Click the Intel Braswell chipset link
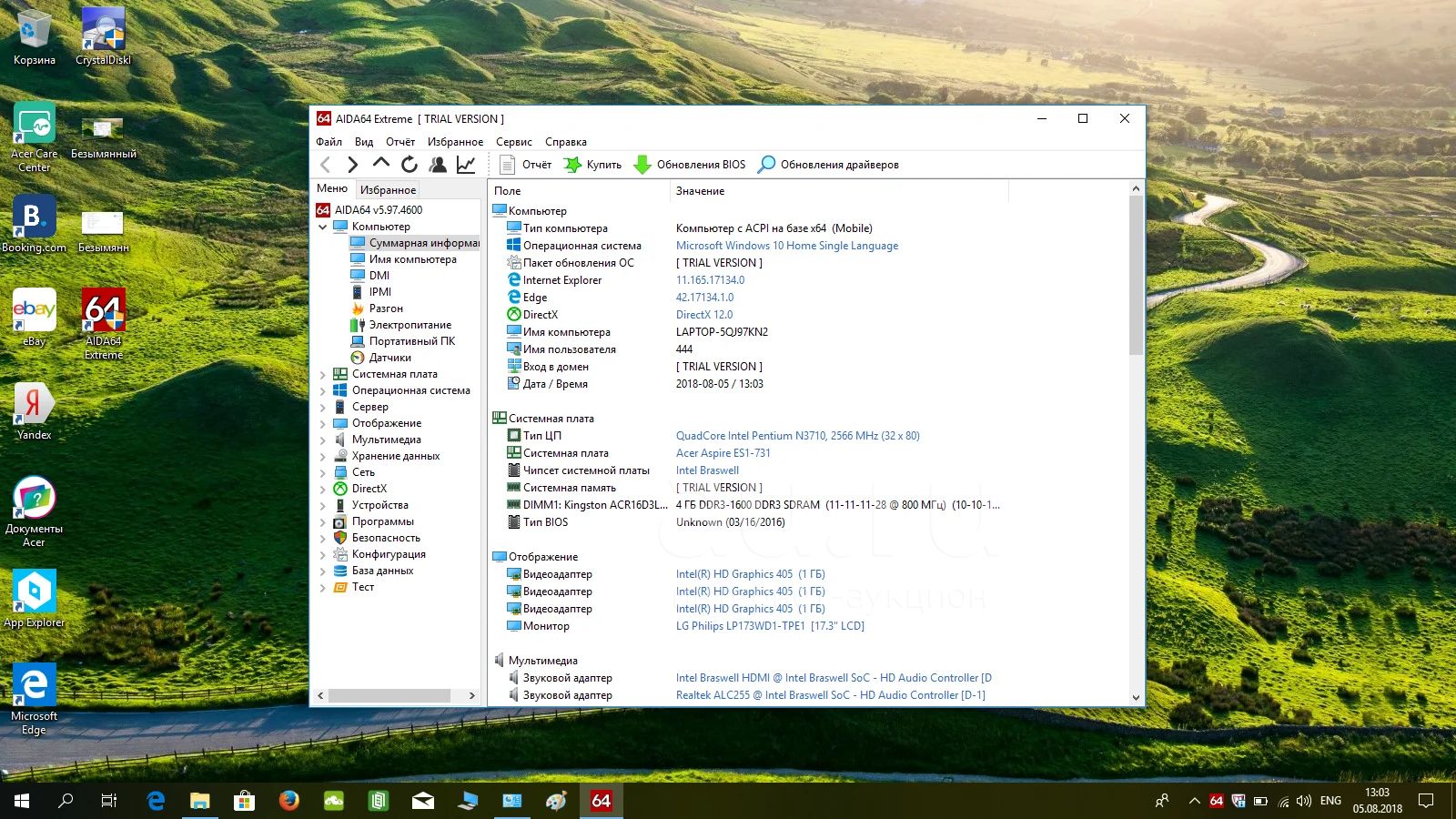The image size is (1456, 819). click(x=707, y=470)
